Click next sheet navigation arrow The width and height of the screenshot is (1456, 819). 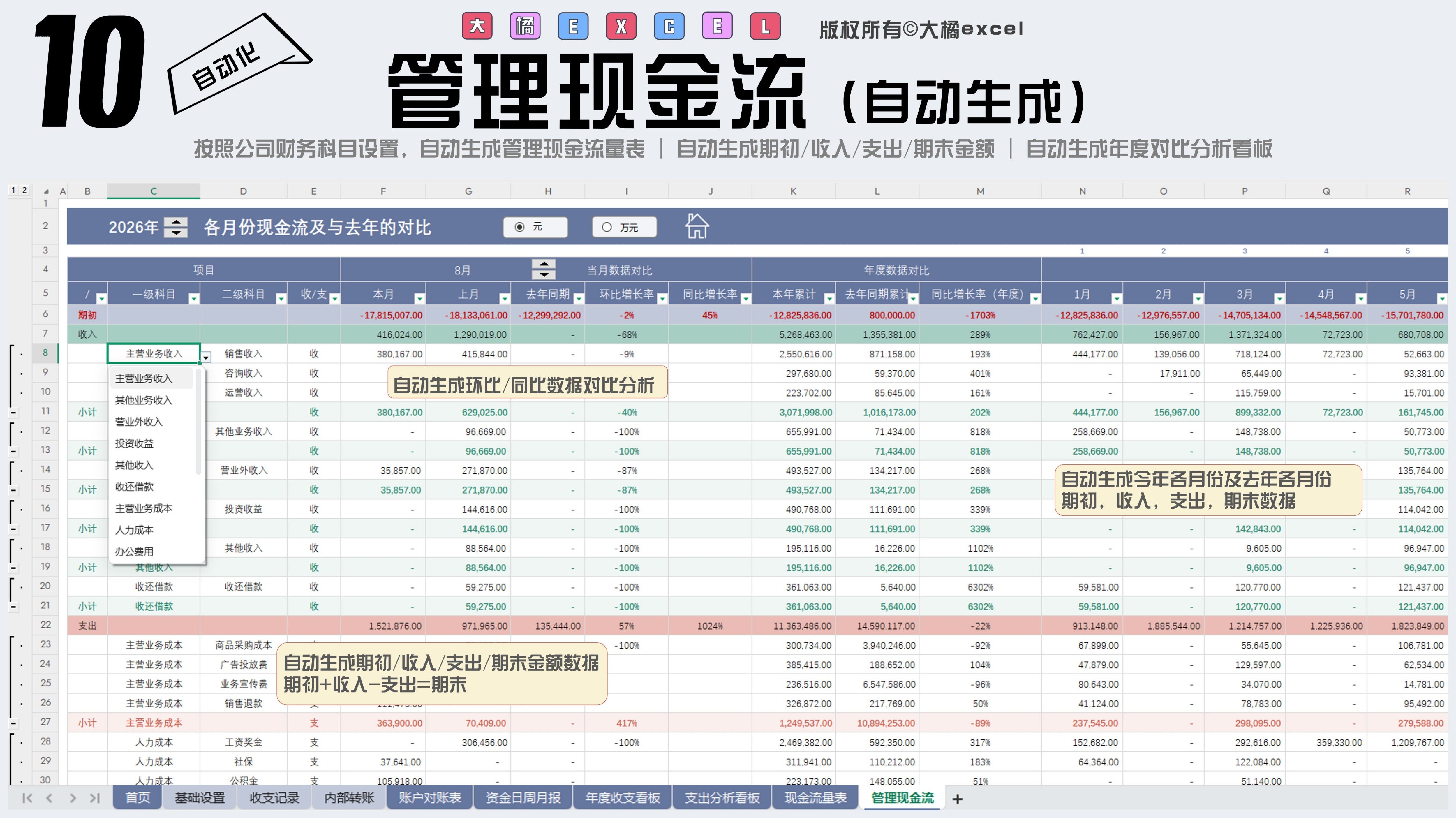(72, 798)
